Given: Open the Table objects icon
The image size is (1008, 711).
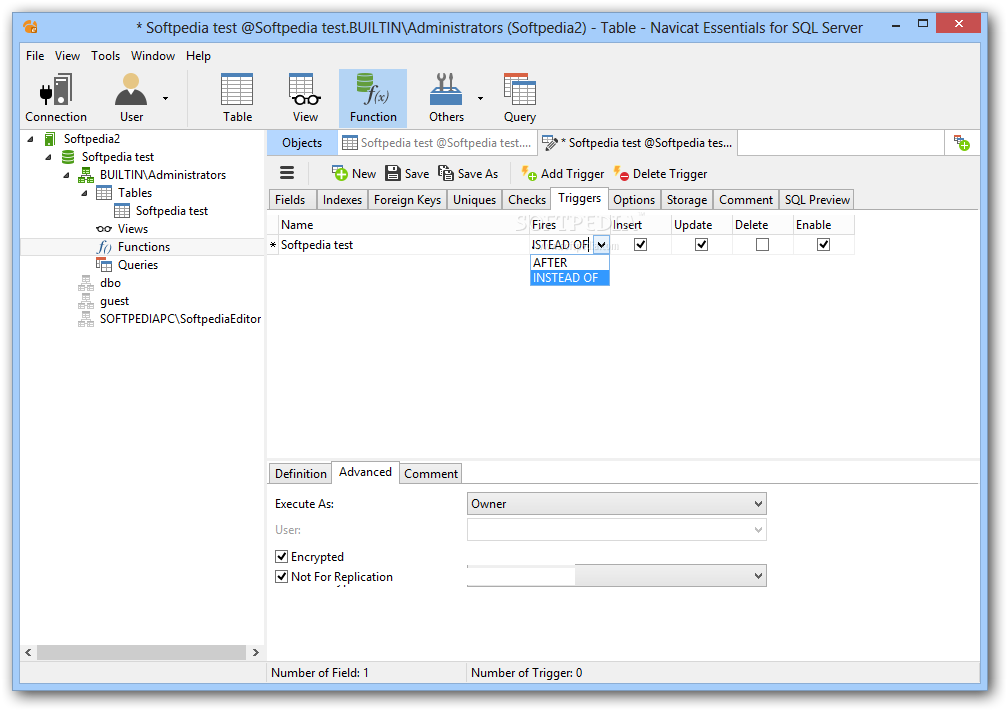Looking at the screenshot, I should pyautogui.click(x=237, y=98).
